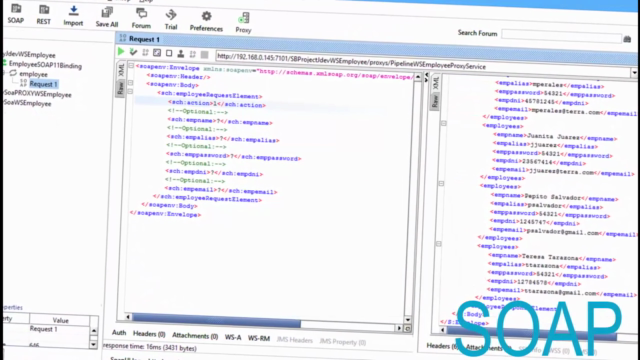The width and height of the screenshot is (640, 360).
Task: Open the request Headers (0) tab
Action: [x=149, y=334]
